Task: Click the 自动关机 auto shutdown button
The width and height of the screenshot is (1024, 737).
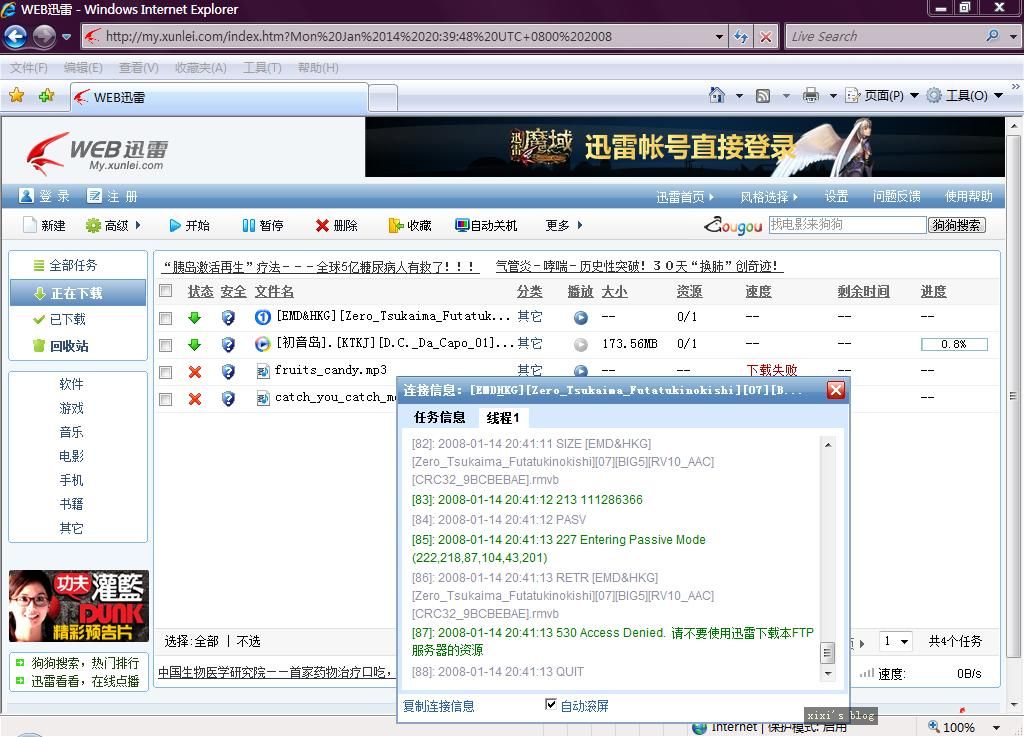Action: tap(486, 225)
